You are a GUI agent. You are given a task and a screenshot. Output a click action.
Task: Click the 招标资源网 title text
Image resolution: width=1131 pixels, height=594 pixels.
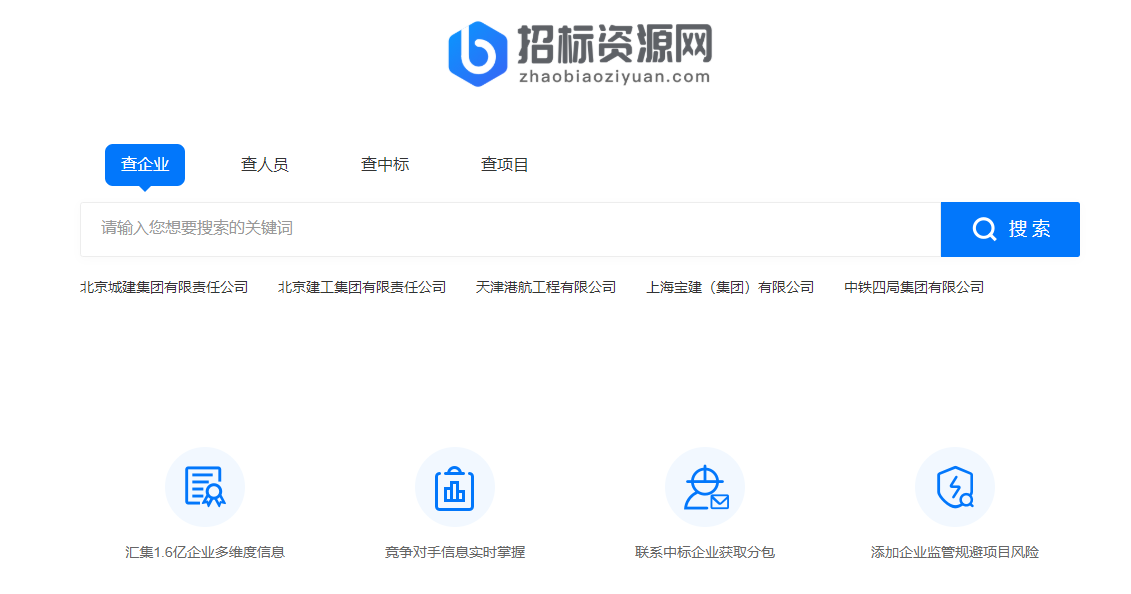(x=615, y=44)
